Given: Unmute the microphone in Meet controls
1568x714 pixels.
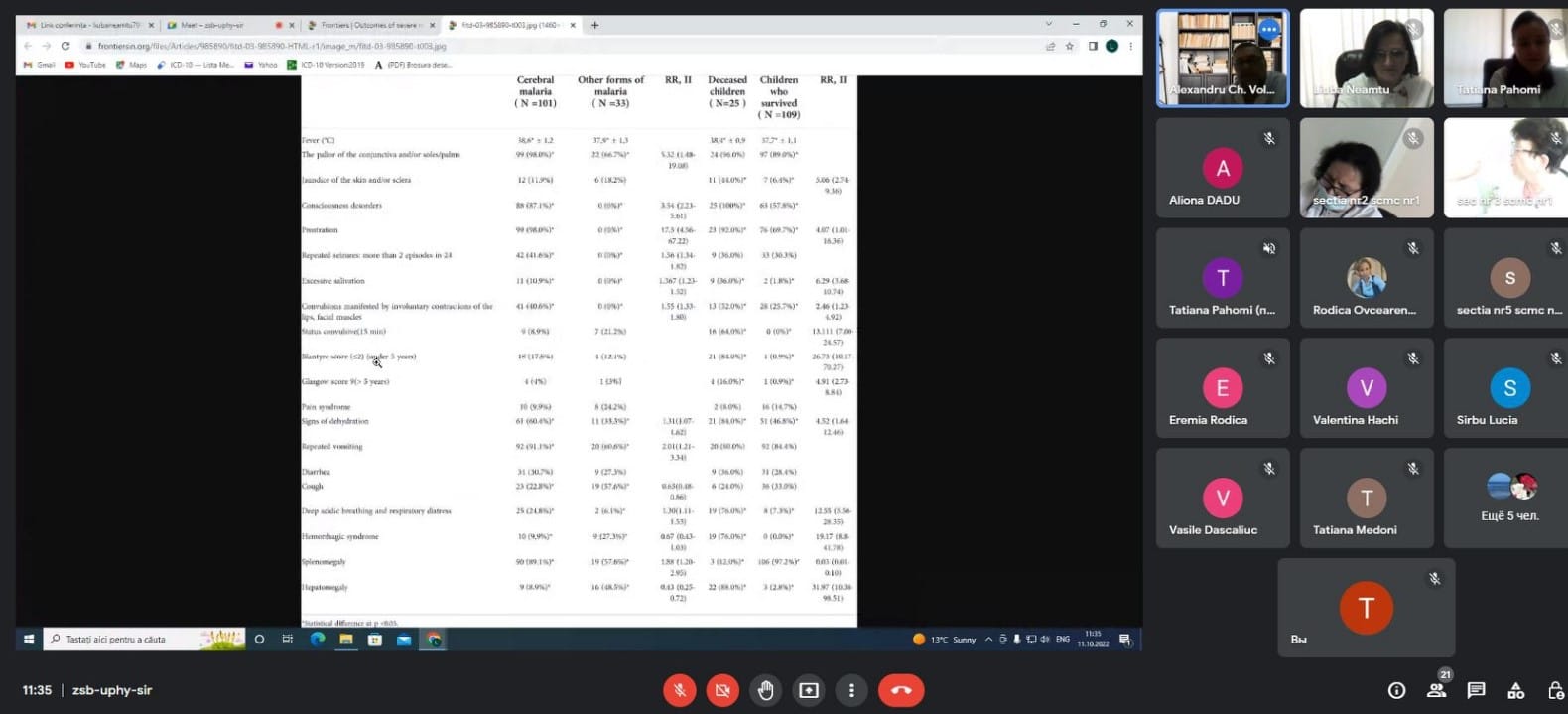Looking at the screenshot, I should [679, 690].
